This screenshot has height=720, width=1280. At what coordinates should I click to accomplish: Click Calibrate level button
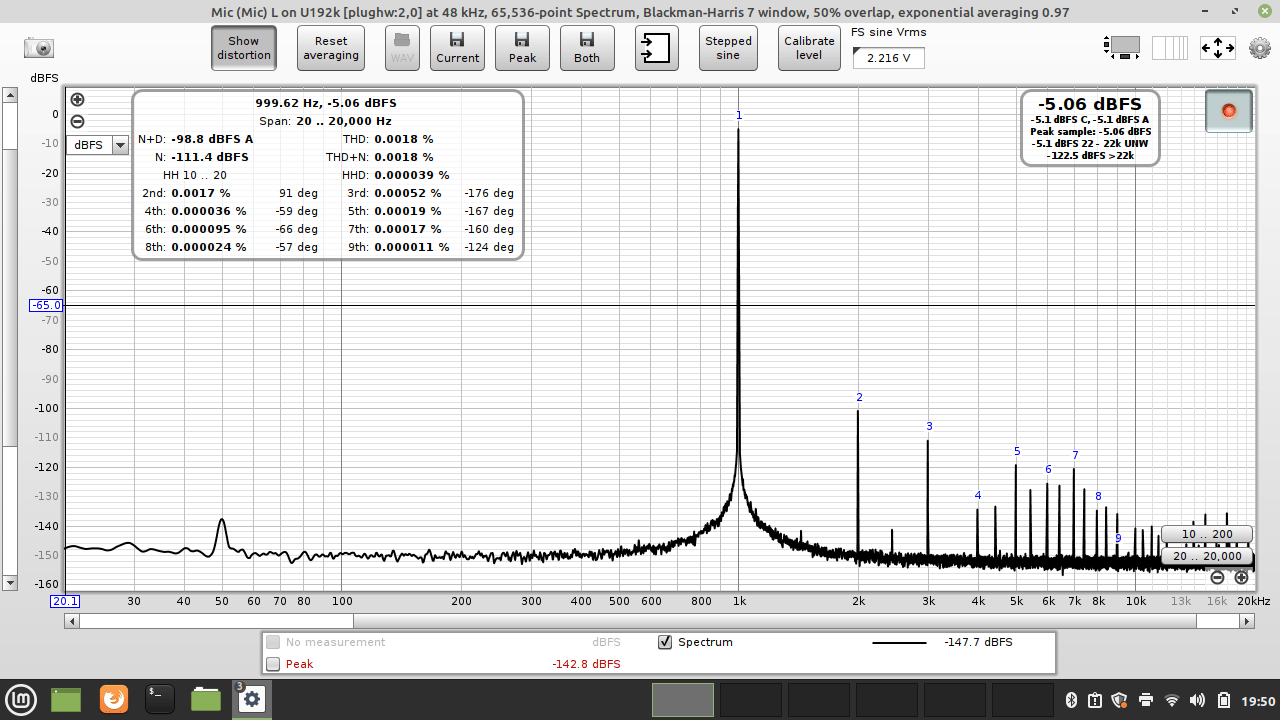pyautogui.click(x=809, y=48)
